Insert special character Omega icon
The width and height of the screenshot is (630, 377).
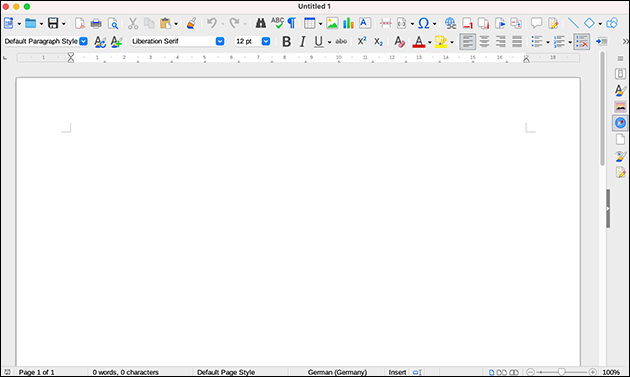tap(423, 23)
